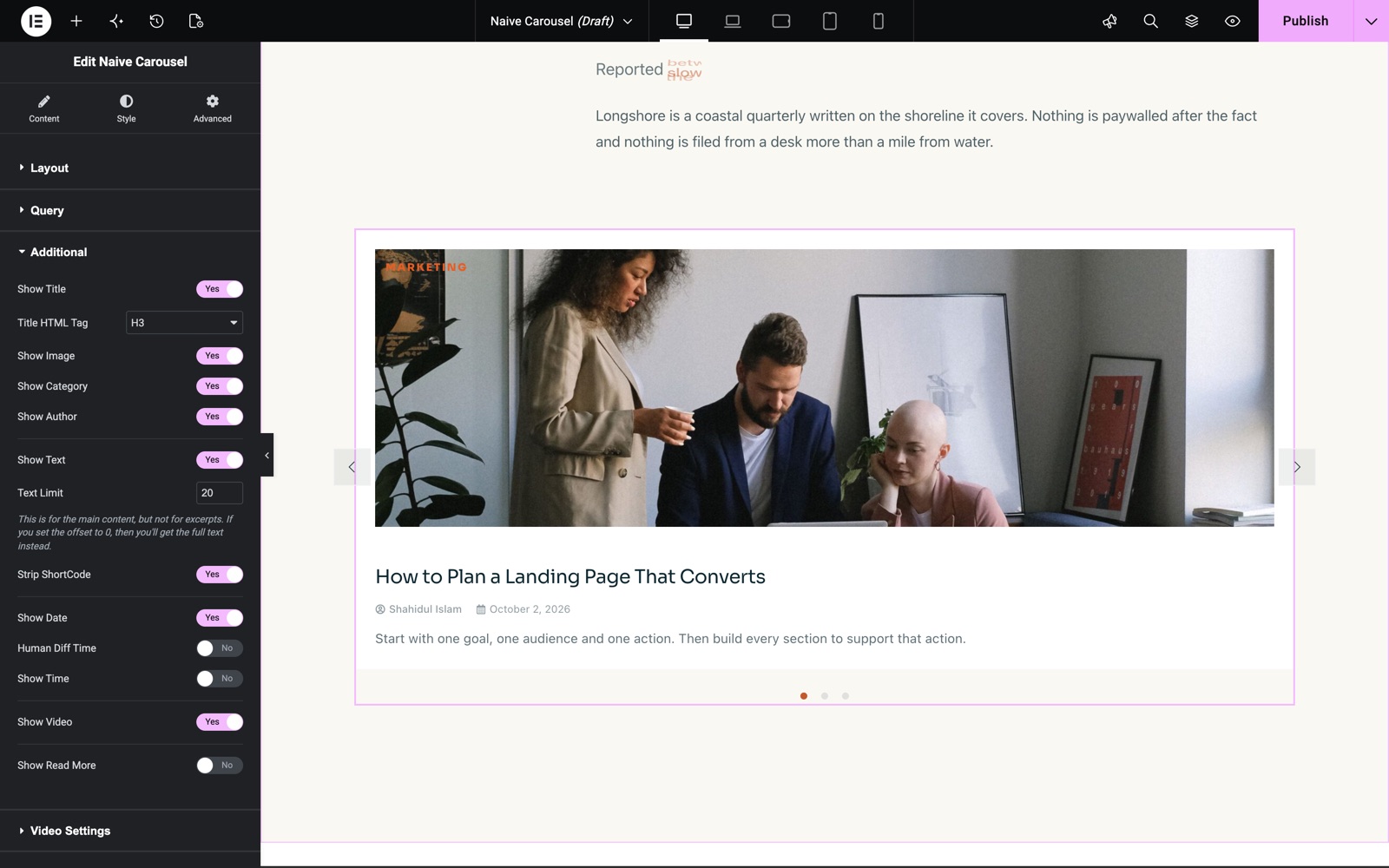1389x868 pixels.
Task: Open the Structure layers icon
Action: [x=1191, y=21]
